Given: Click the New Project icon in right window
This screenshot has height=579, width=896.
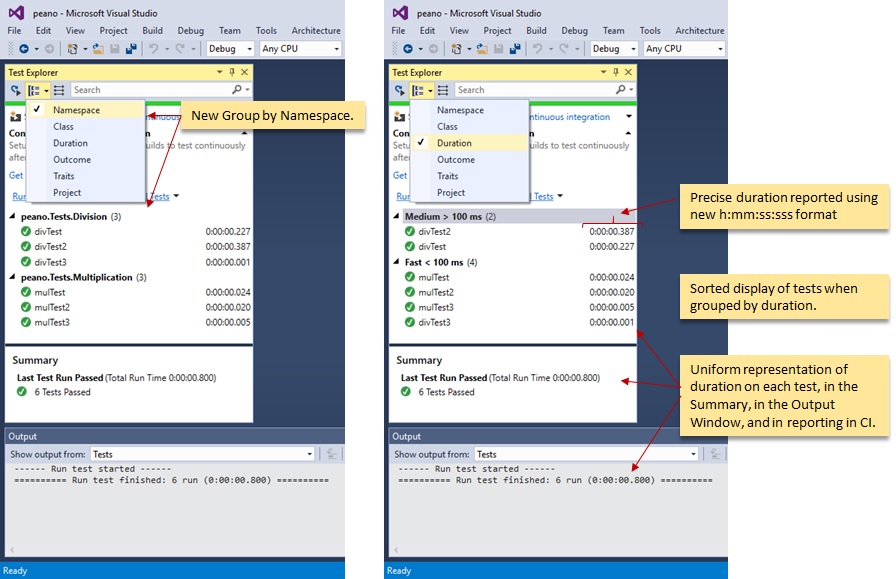Looking at the screenshot, I should point(456,49).
